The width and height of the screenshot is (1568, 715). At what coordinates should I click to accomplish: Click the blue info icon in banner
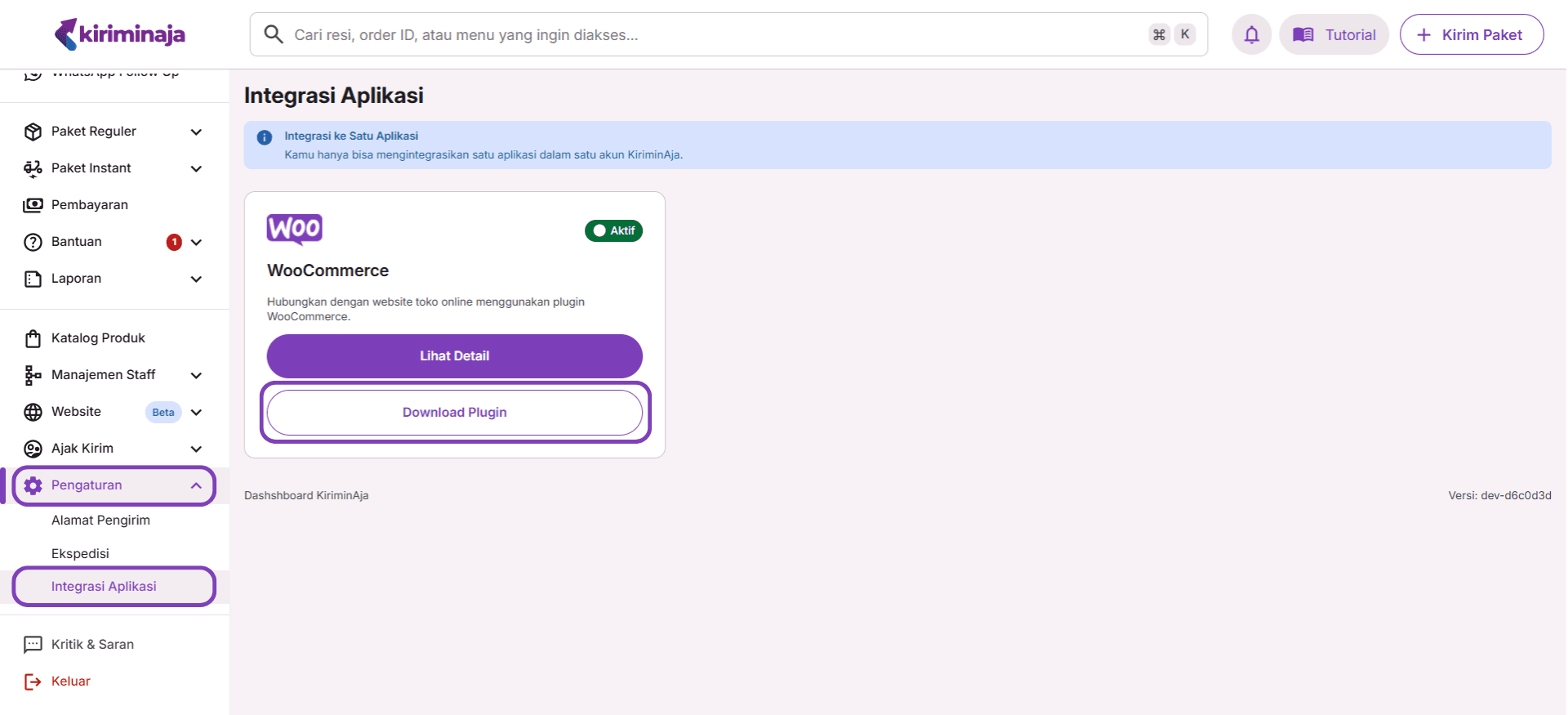tap(265, 137)
